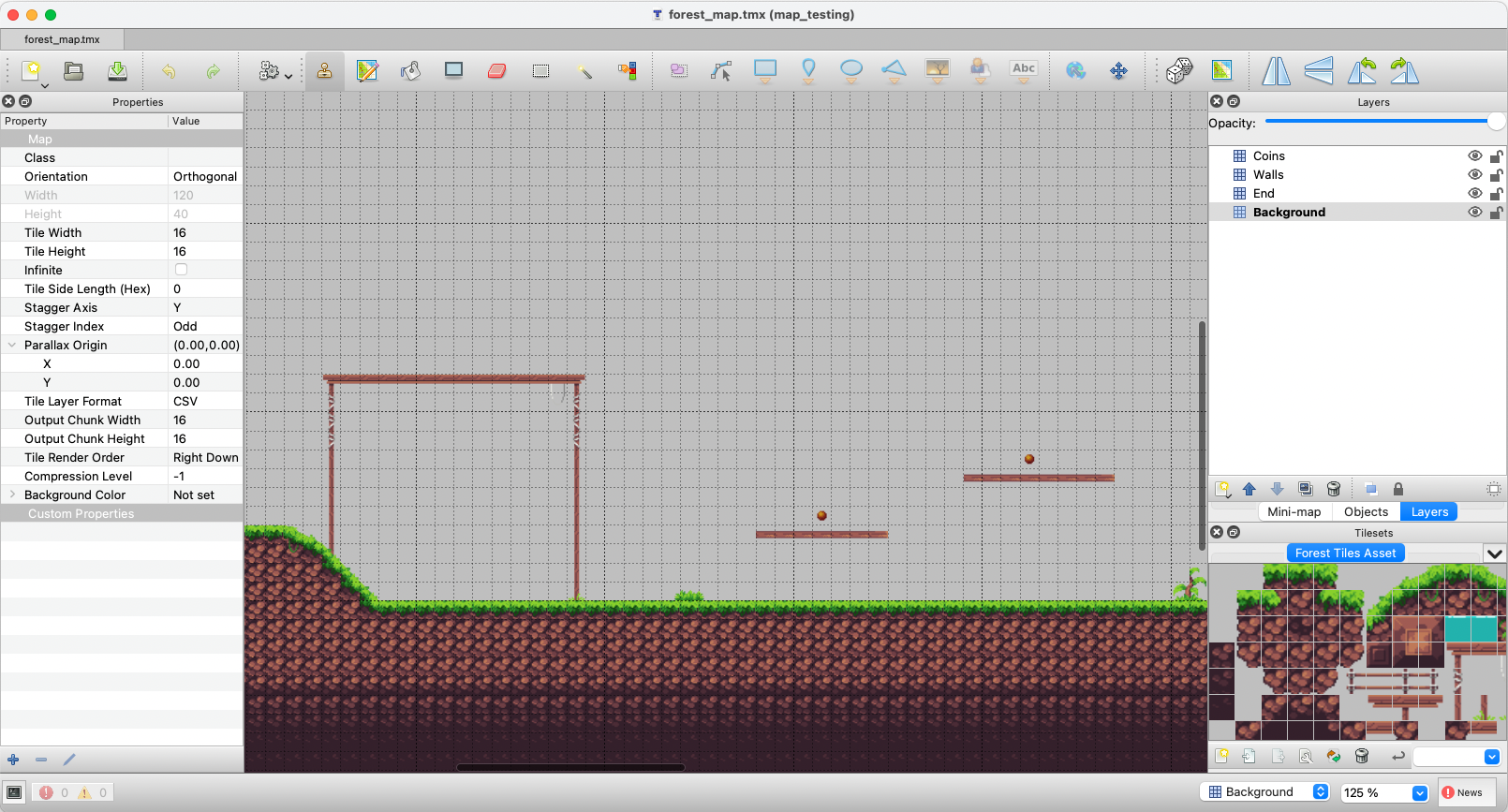Click the Save document icon

117,71
